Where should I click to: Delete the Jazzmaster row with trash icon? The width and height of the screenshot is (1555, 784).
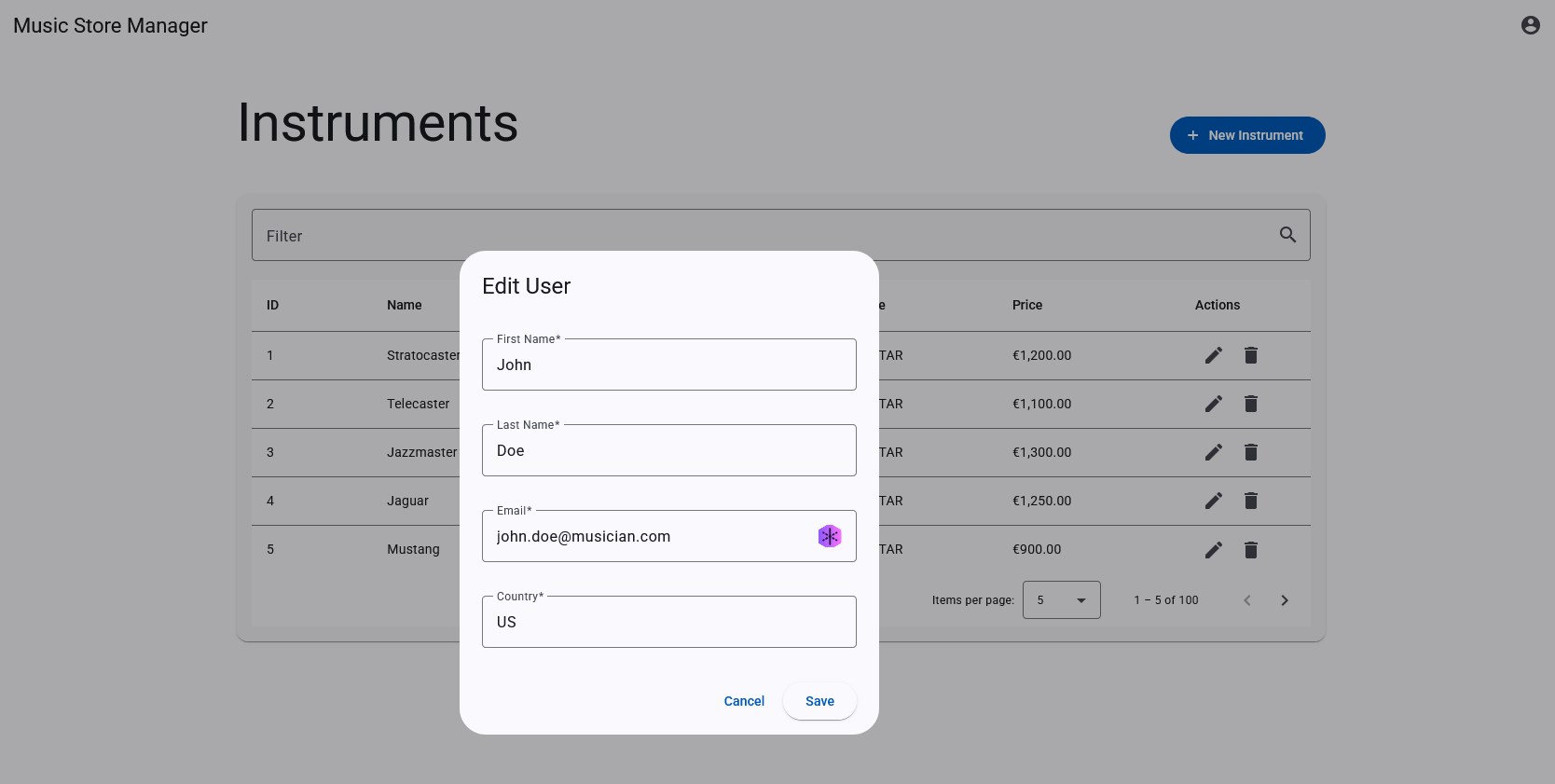pyautogui.click(x=1251, y=452)
